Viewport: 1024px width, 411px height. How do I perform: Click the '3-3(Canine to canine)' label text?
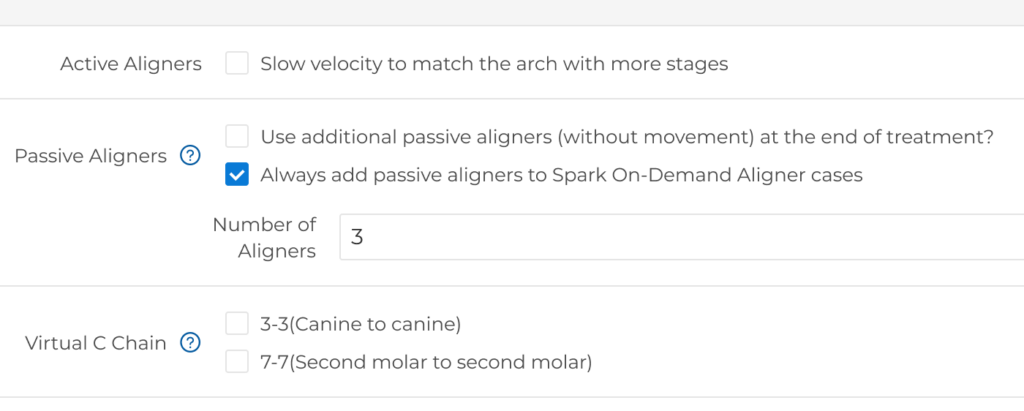(x=360, y=324)
